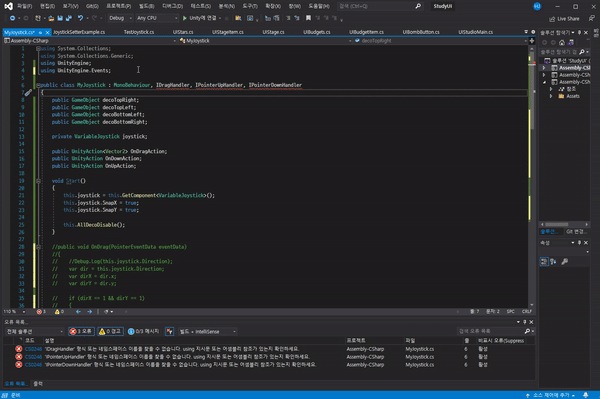
Task: Click the pin icon on Solution Explorer panel
Action: (x=579, y=33)
